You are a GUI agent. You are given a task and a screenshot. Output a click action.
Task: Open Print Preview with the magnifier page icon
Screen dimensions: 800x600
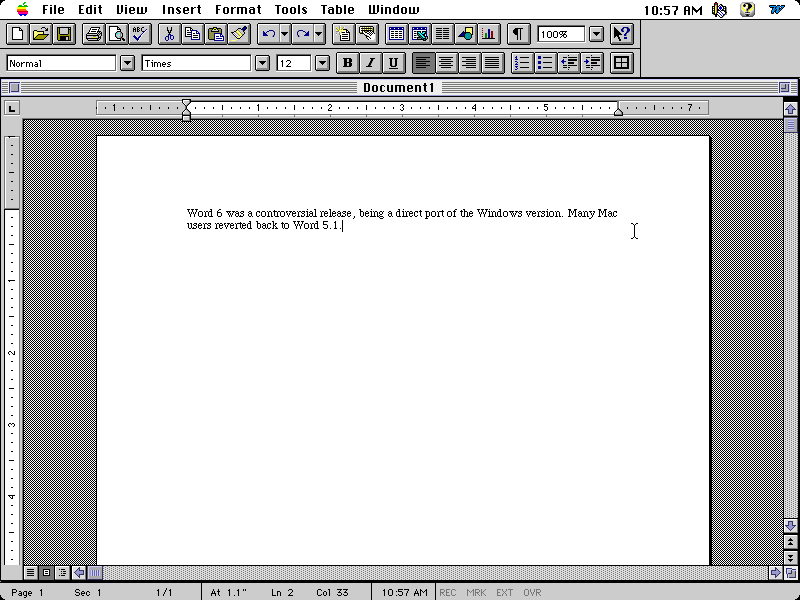(117, 34)
